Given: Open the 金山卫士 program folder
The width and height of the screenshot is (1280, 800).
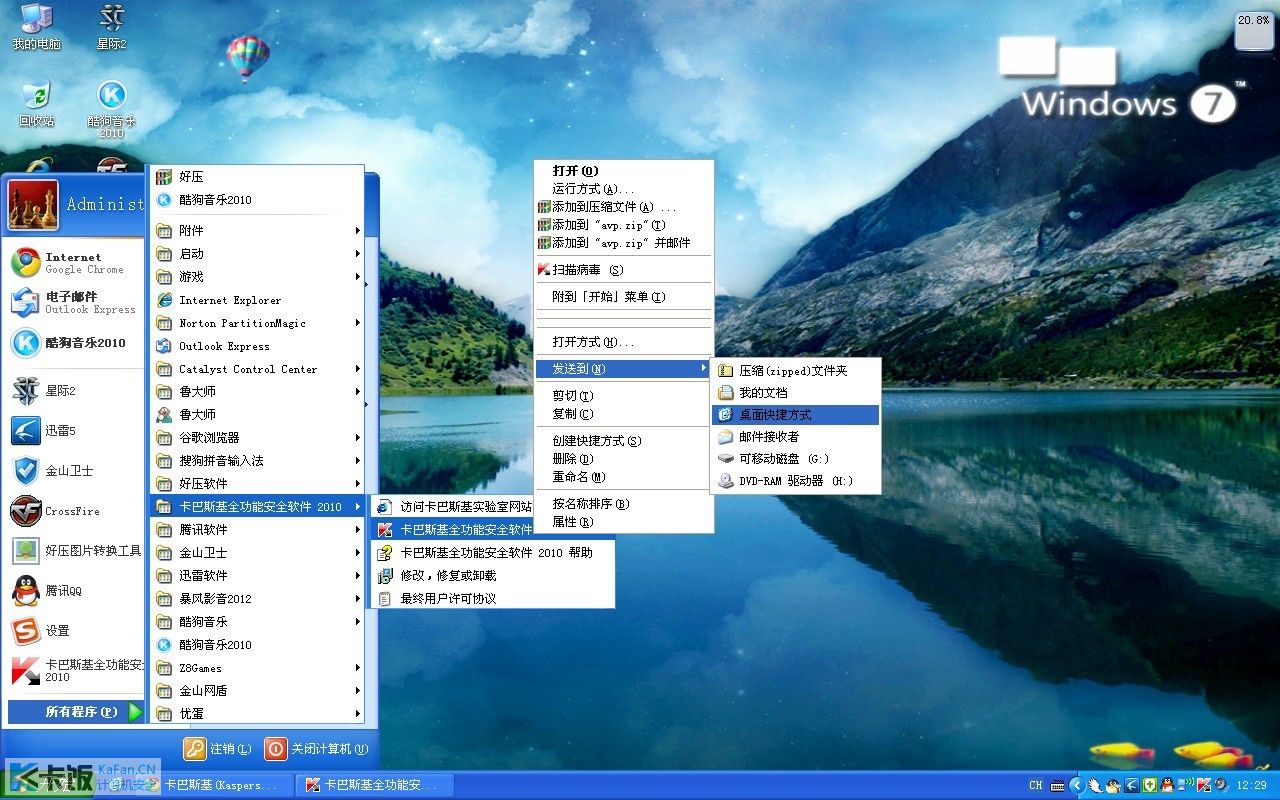Looking at the screenshot, I should pyautogui.click(x=257, y=553).
